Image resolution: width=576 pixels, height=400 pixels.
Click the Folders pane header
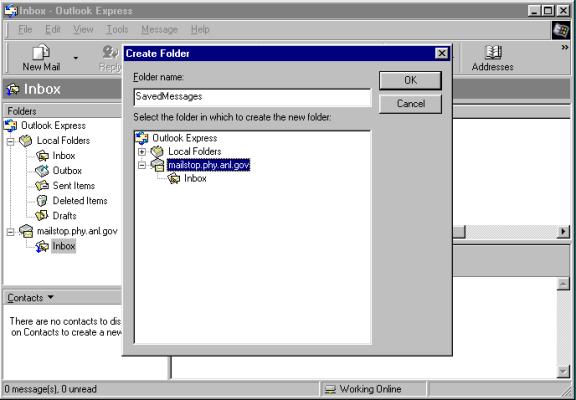62,111
